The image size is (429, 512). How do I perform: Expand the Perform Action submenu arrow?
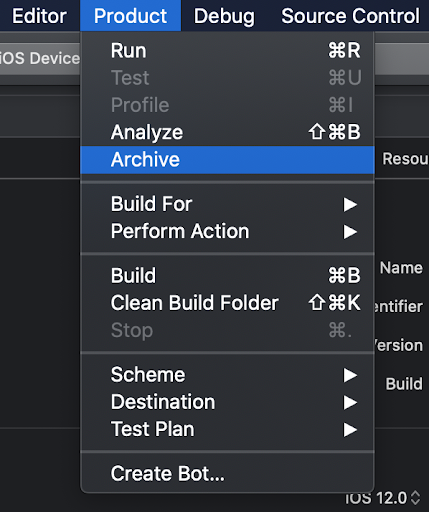tap(350, 232)
